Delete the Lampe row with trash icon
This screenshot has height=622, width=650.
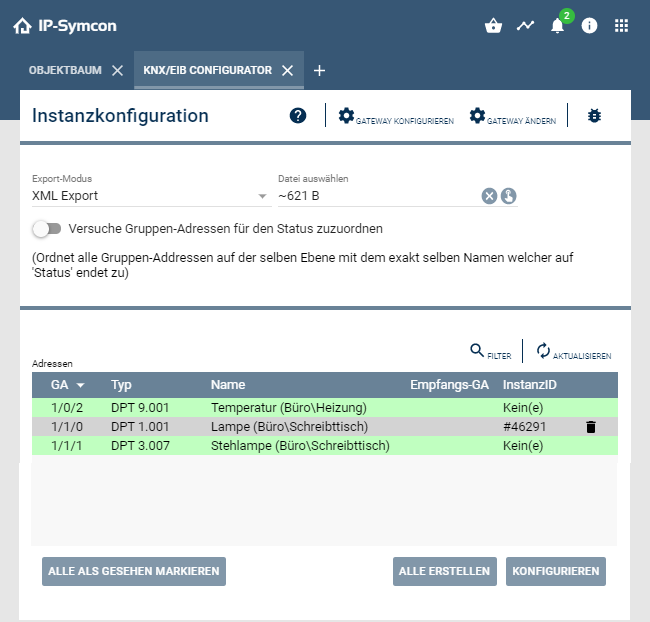(590, 427)
